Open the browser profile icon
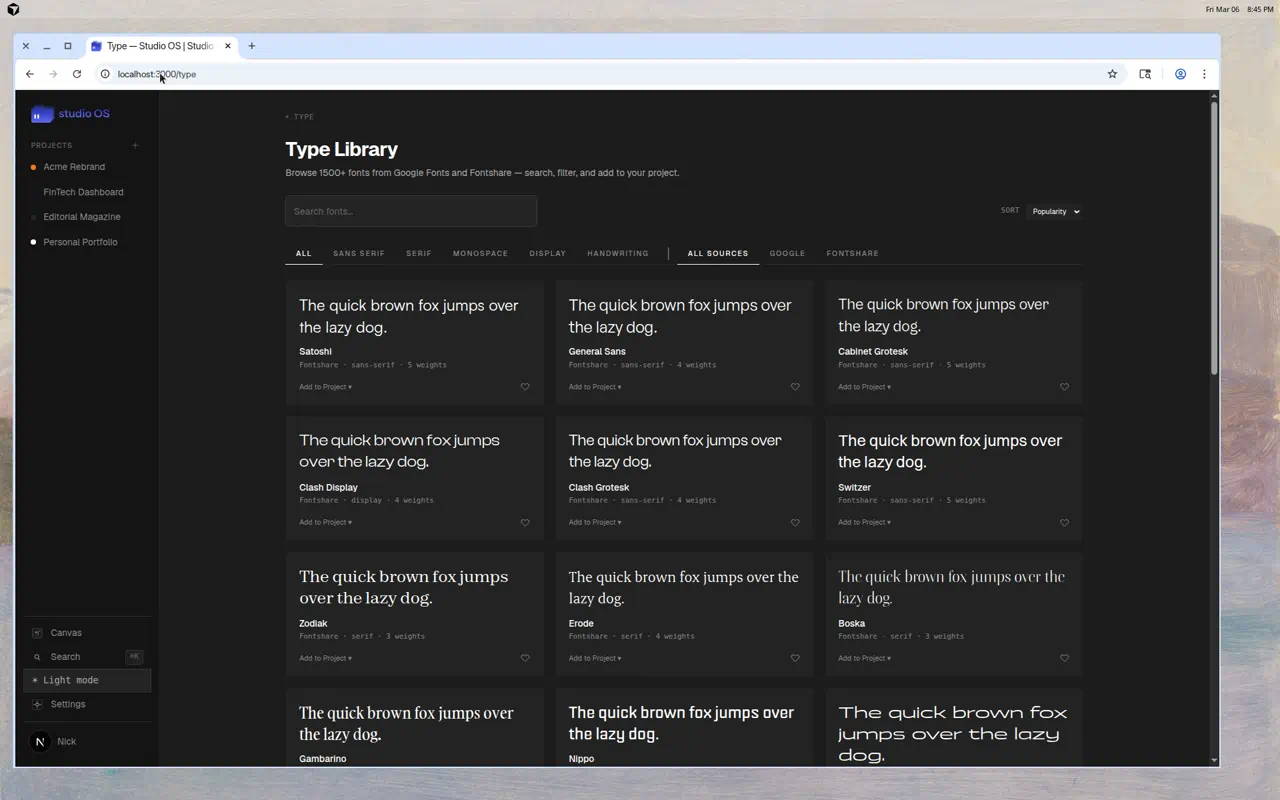 click(x=1180, y=74)
